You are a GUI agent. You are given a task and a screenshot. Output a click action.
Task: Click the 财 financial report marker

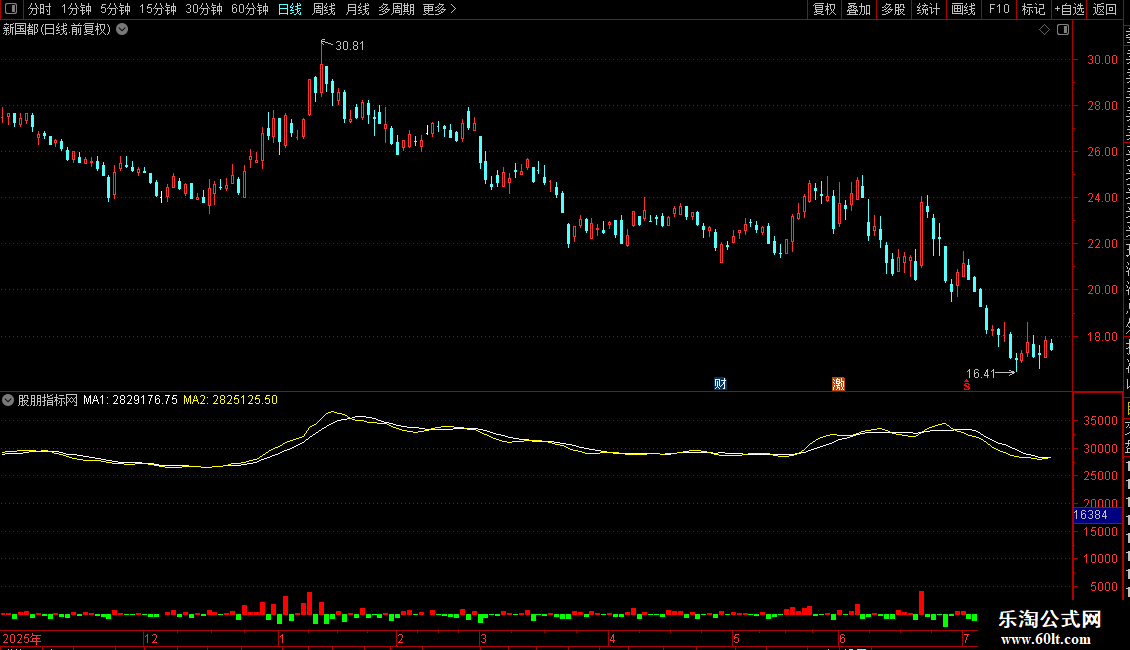720,384
